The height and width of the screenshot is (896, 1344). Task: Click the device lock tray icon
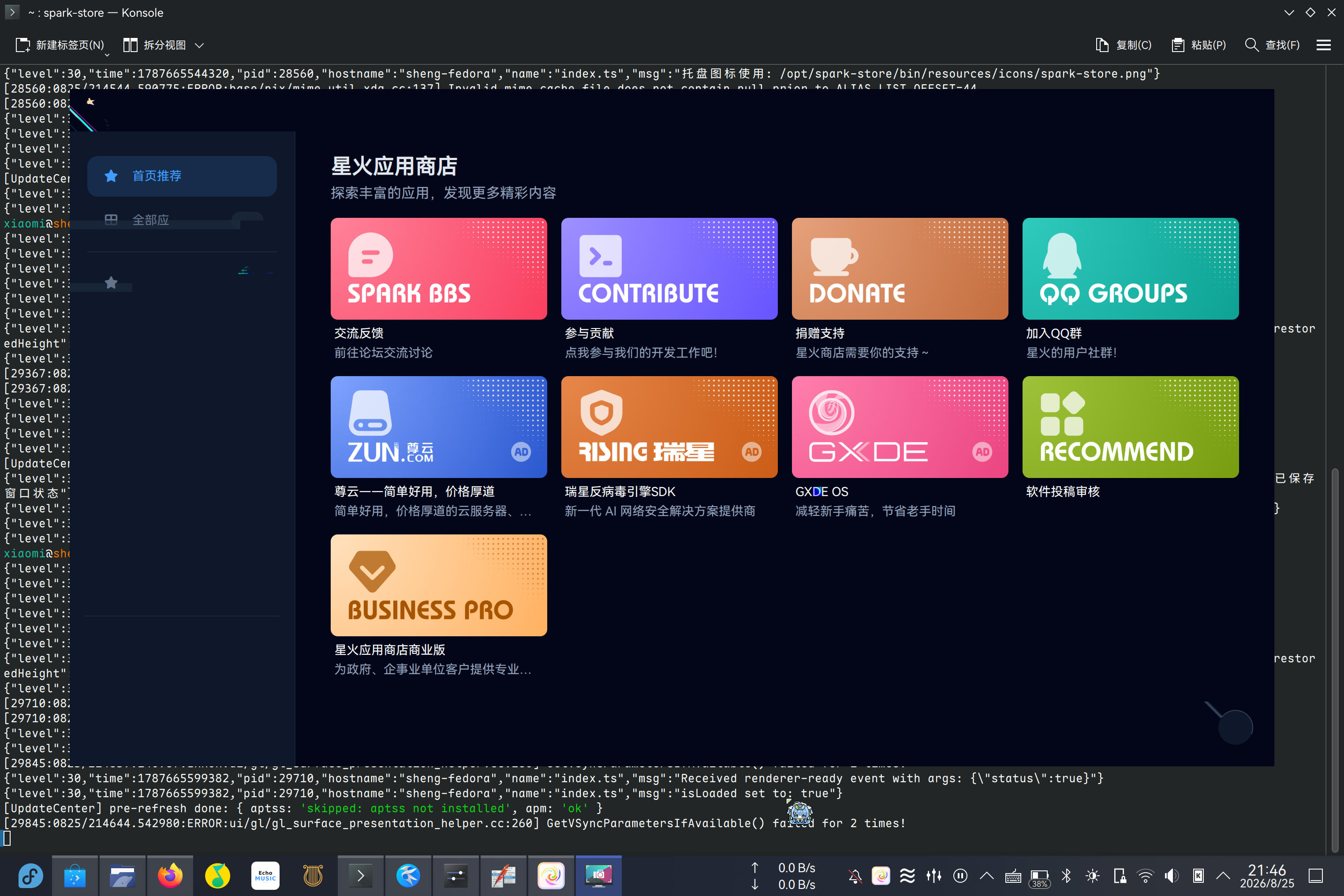(x=1120, y=875)
